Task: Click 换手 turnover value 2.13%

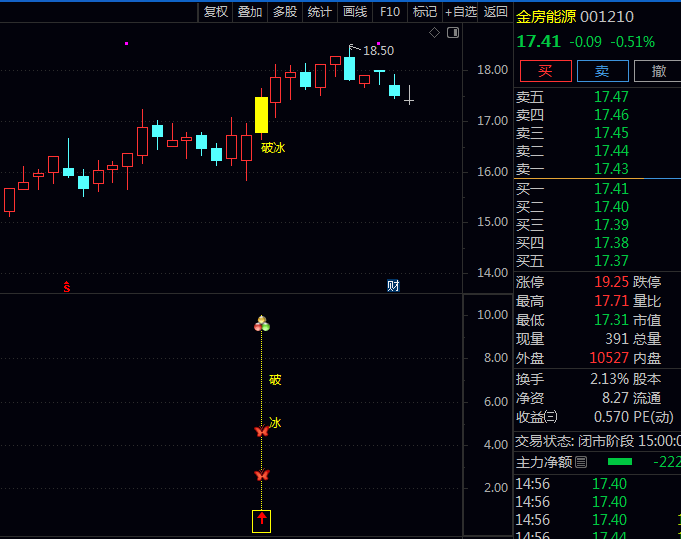Action: [609, 379]
